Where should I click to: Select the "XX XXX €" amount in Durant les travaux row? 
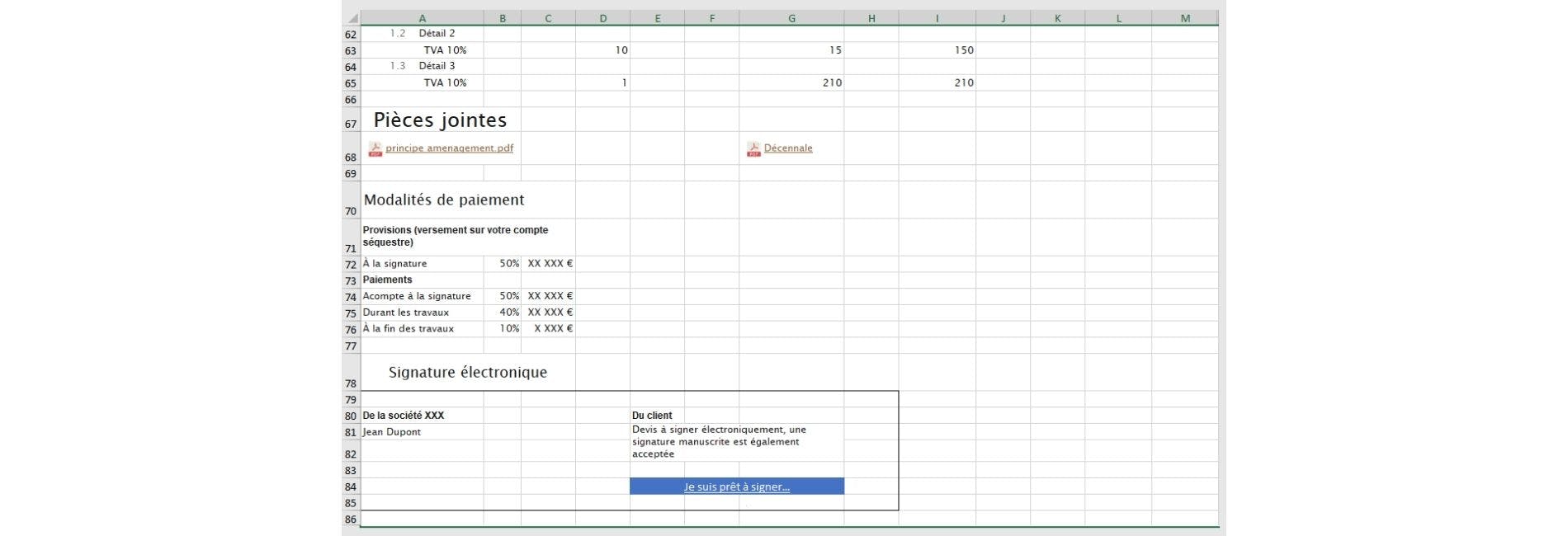click(548, 313)
